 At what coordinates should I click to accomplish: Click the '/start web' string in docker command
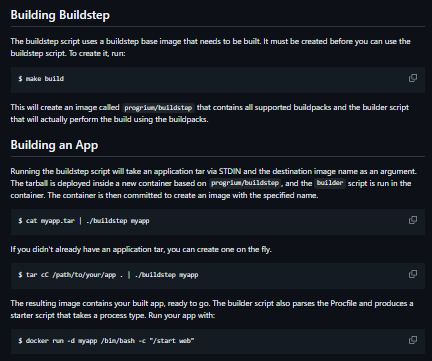[x=172, y=341]
